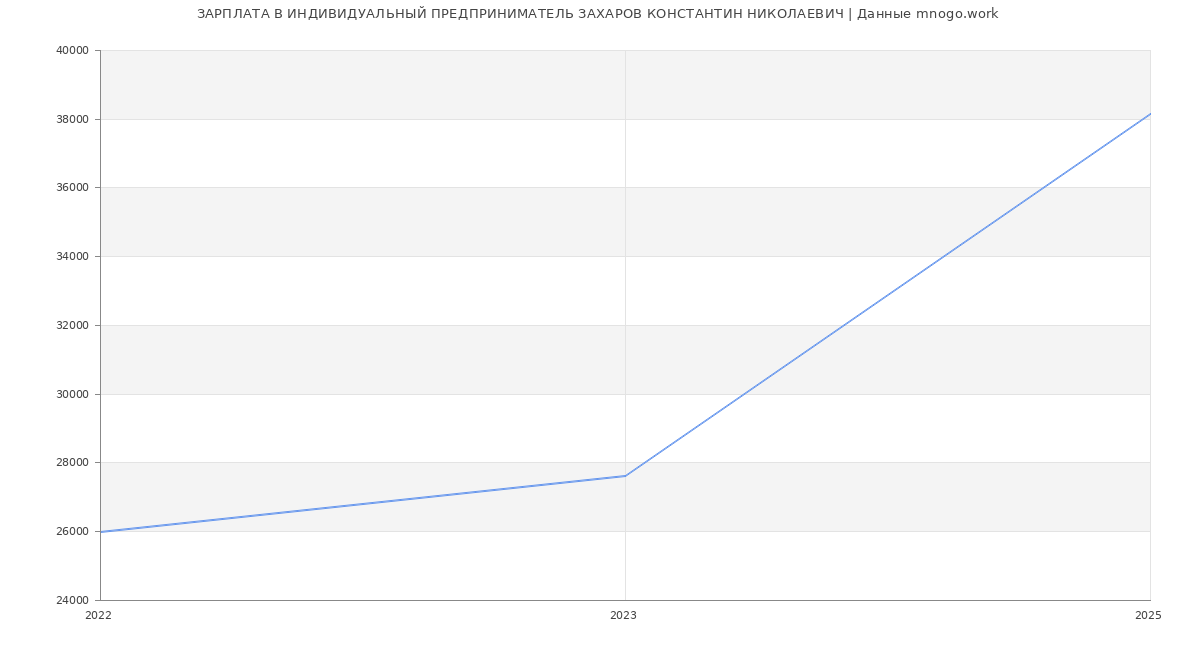Click the 24000 y-axis label
The width and height of the screenshot is (1200, 650).
click(74, 601)
